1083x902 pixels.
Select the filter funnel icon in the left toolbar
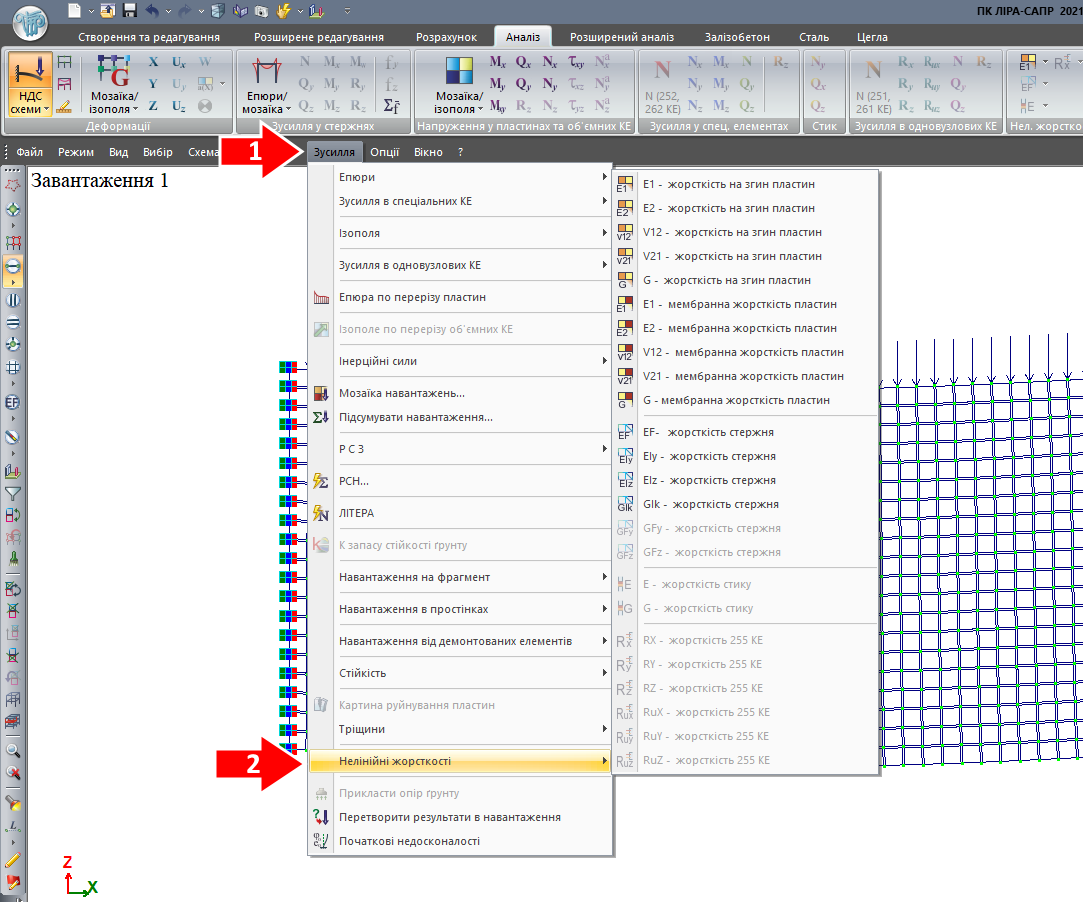click(14, 493)
